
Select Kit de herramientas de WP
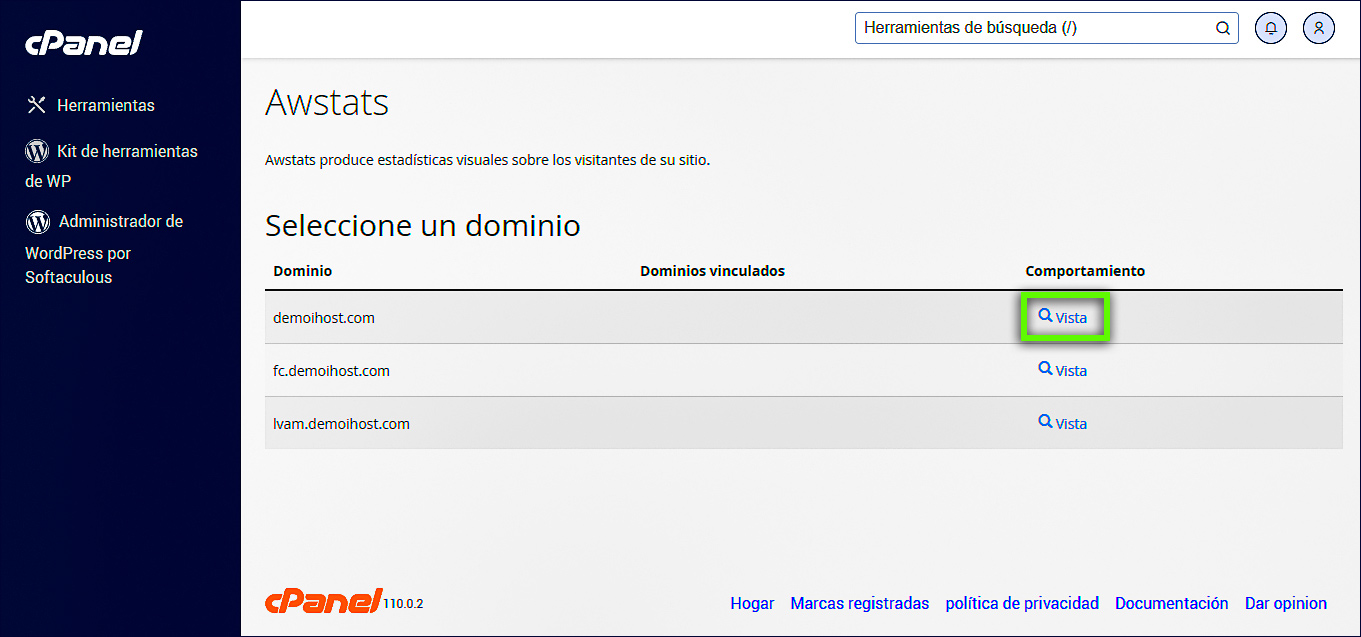pyautogui.click(x=126, y=152)
